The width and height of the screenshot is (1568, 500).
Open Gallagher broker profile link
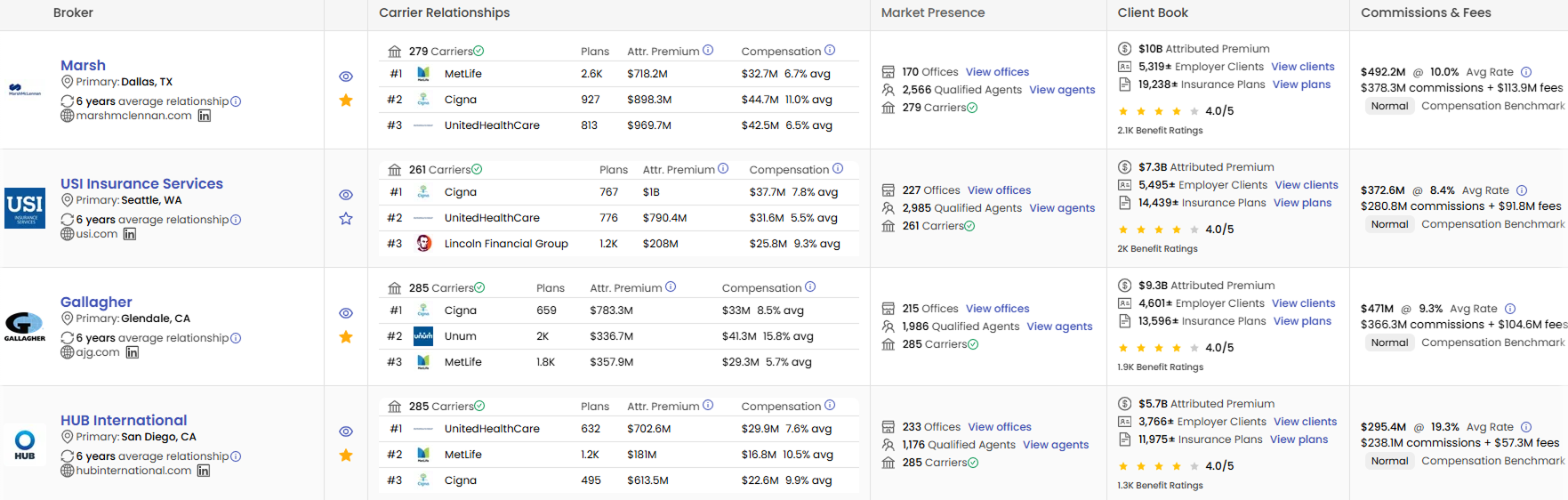96,302
